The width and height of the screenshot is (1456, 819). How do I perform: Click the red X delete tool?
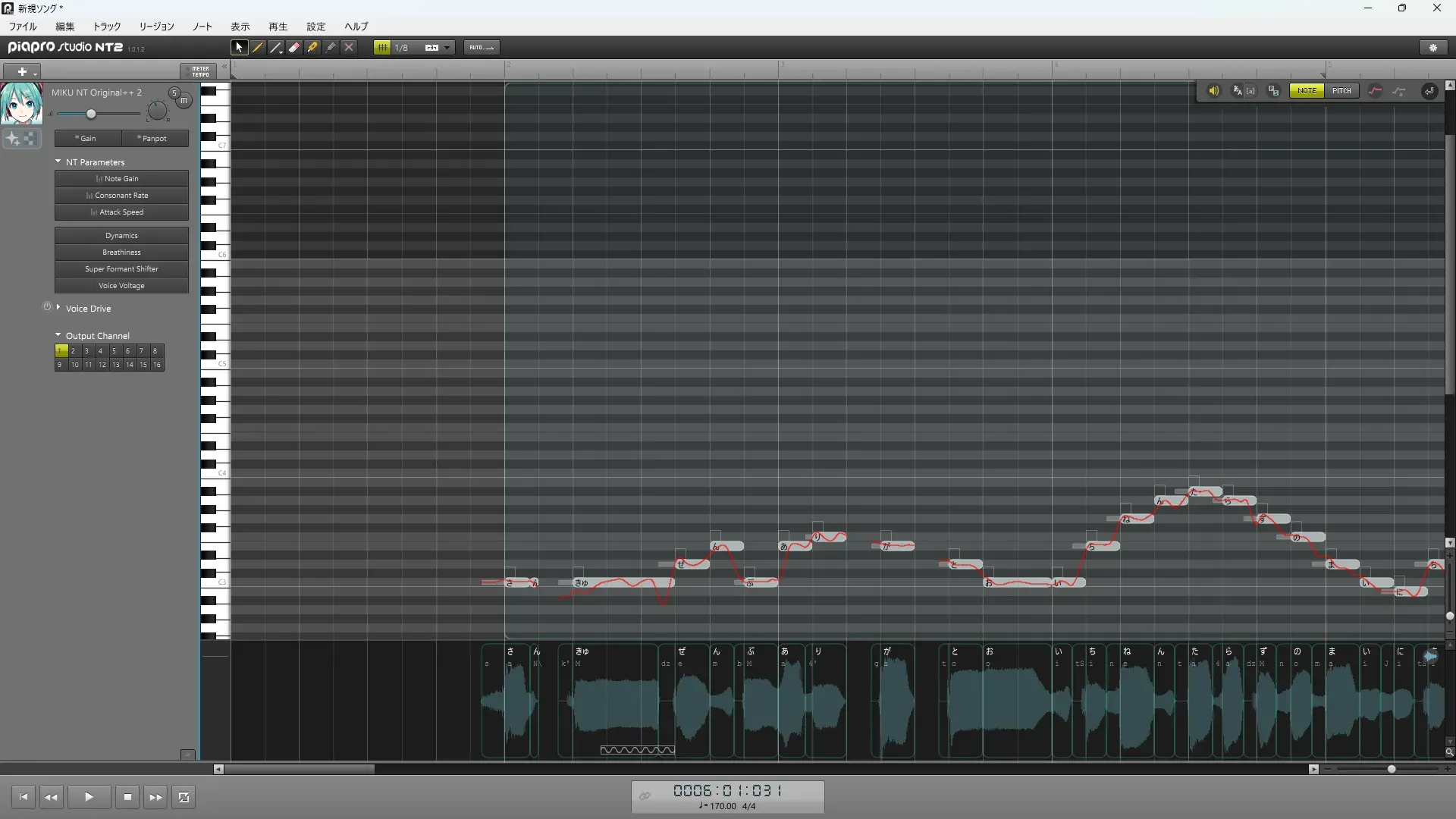pyautogui.click(x=349, y=47)
